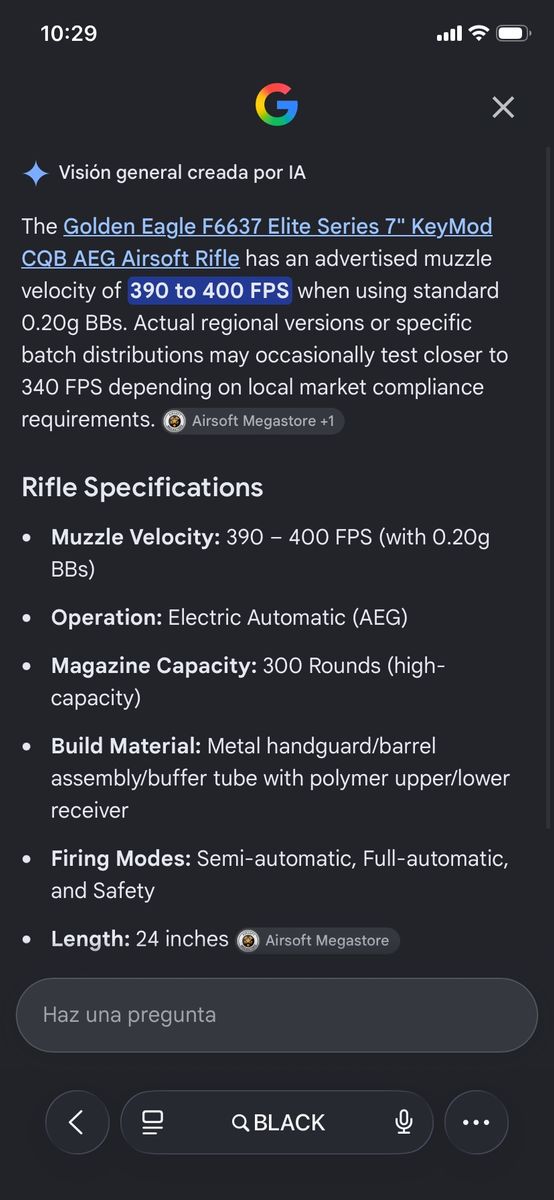Screen dimensions: 554x1200
Task: Tap the battery indicator in status bar
Action: pyautogui.click(x=513, y=33)
